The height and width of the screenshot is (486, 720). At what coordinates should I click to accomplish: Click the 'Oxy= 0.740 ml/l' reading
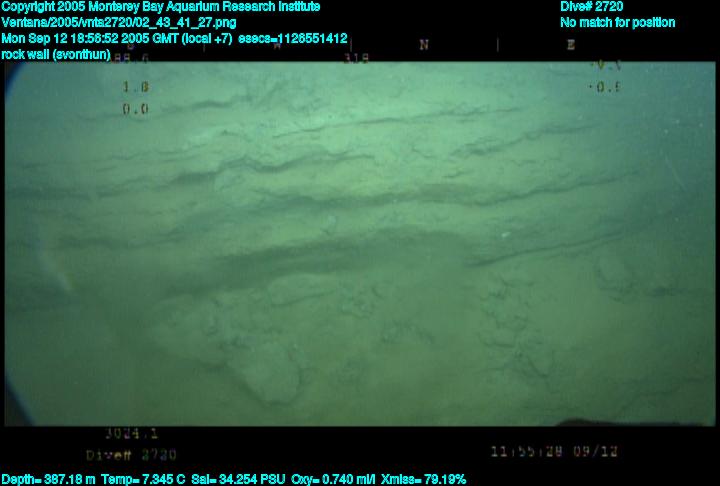333,480
